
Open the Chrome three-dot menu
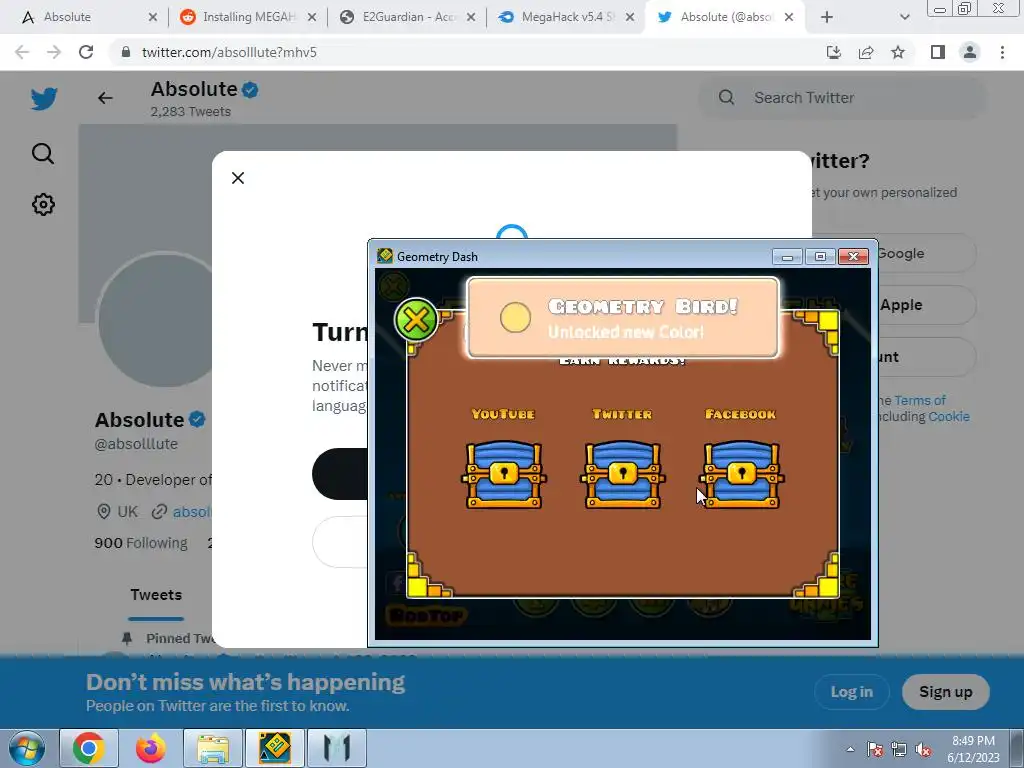click(1002, 52)
